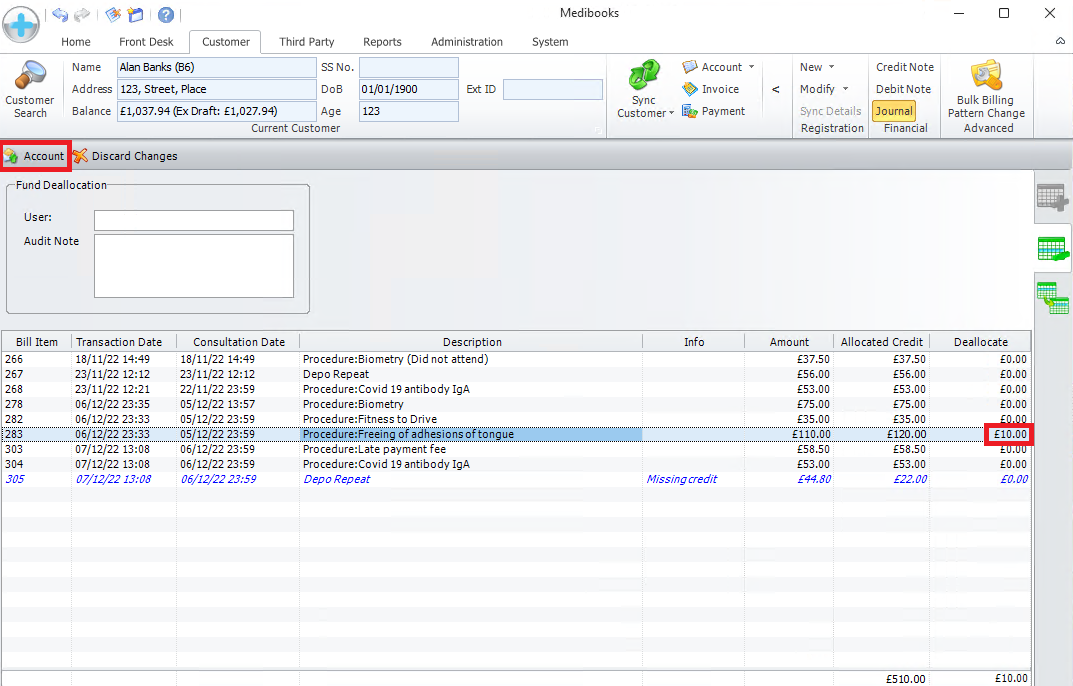Open the Administration ribbon tab

tap(467, 42)
